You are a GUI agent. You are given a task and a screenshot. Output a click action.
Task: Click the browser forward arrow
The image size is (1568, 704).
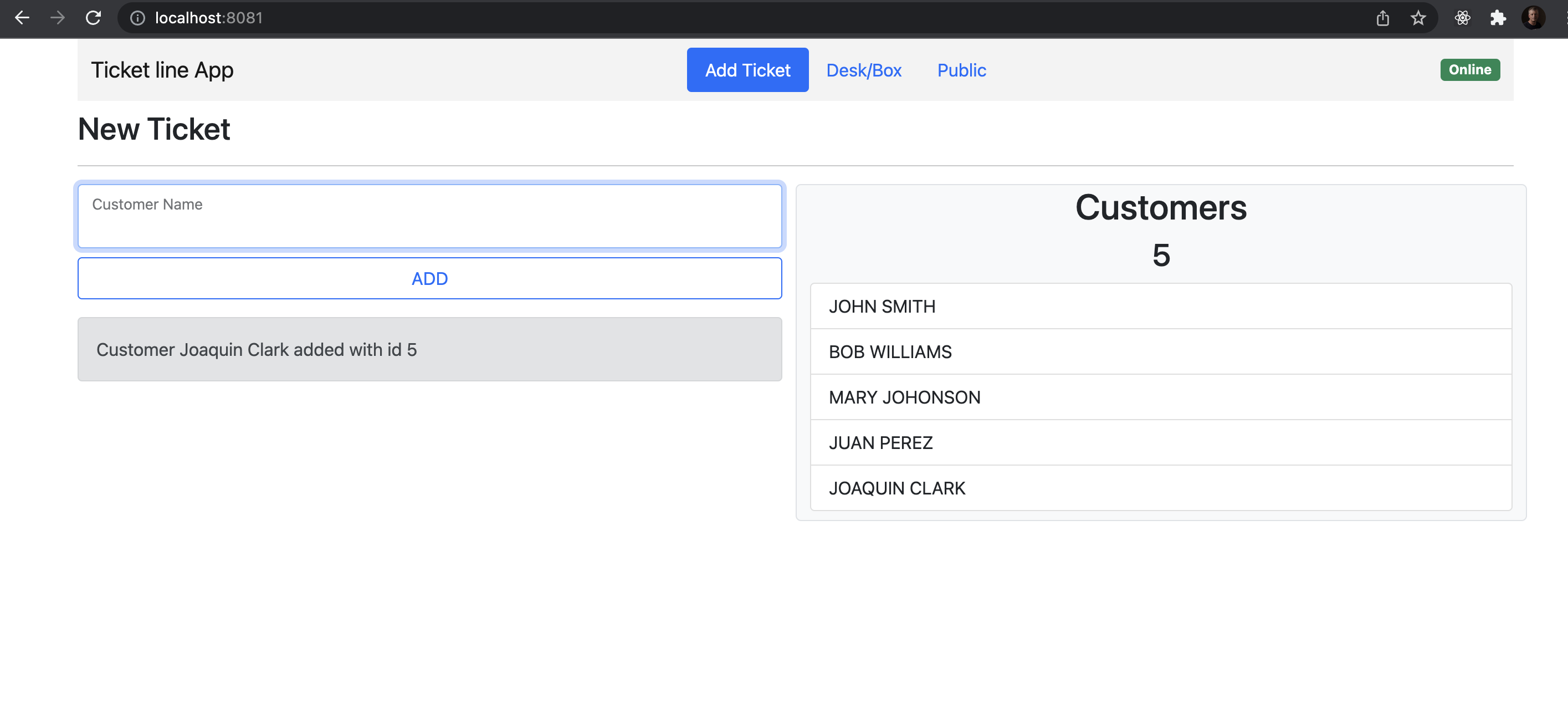pos(57,18)
